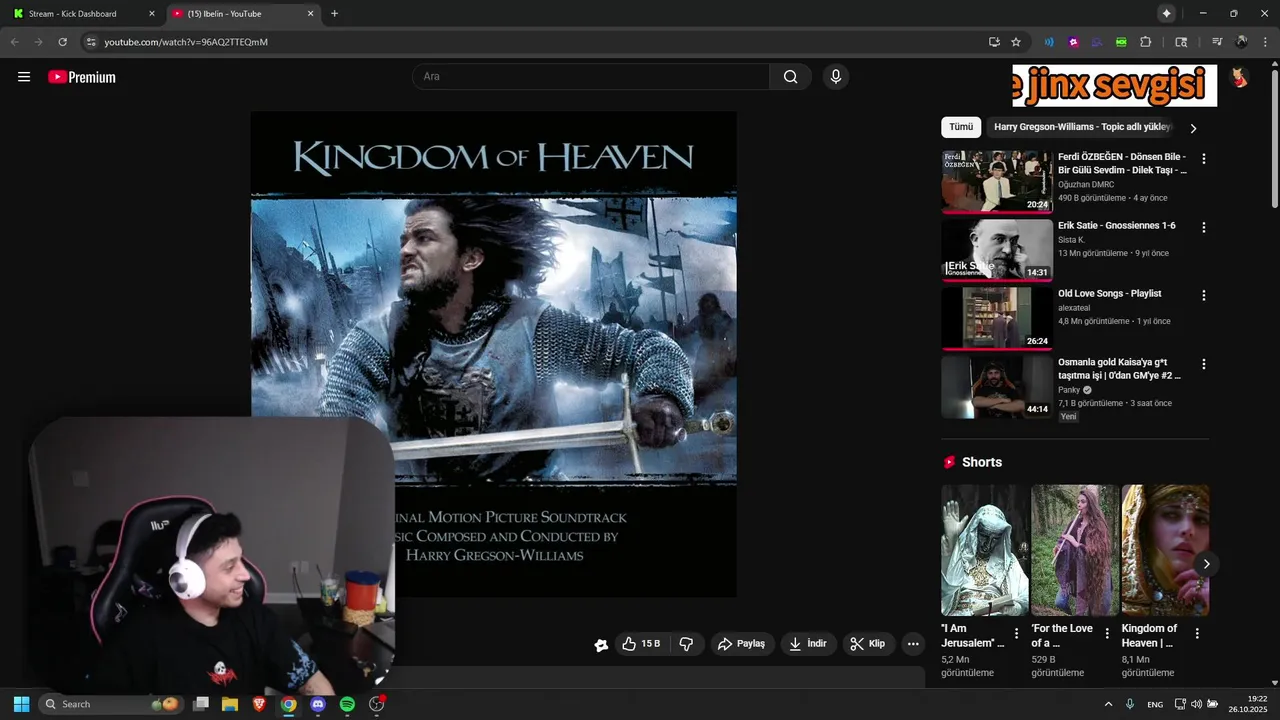Open Osmanla gold Kaisa'ya video title
1280x720 pixels.
[1119, 369]
